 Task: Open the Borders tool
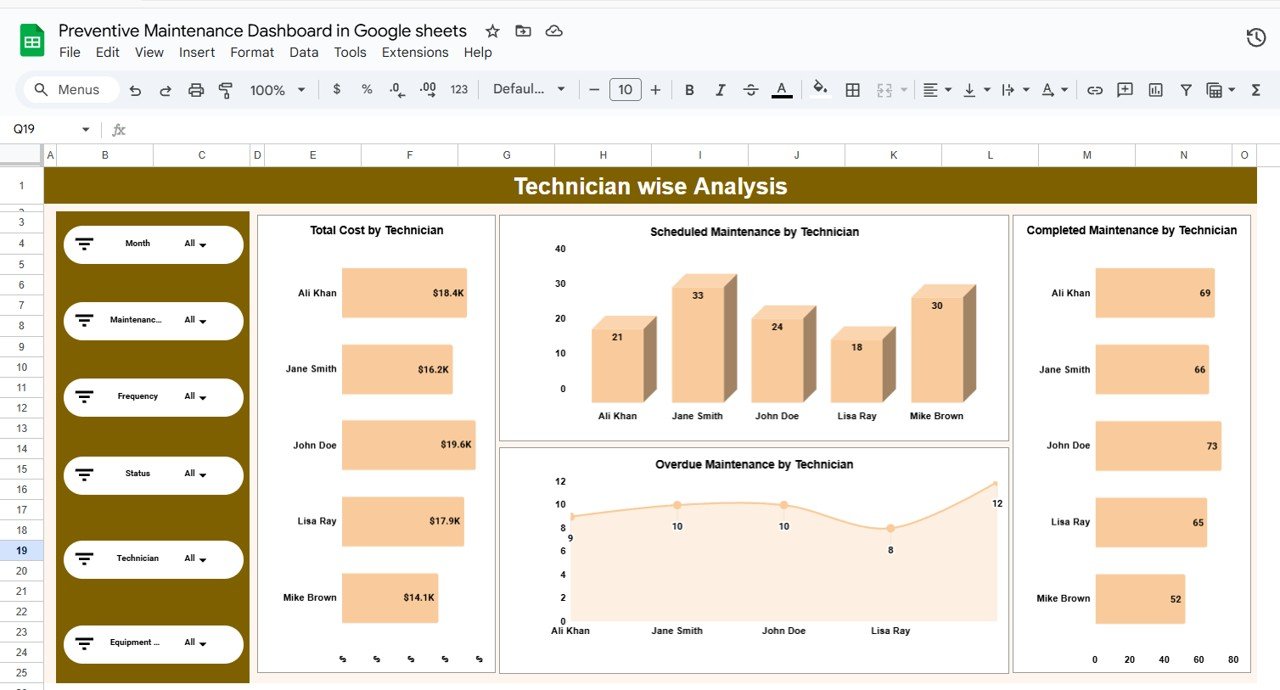click(852, 90)
